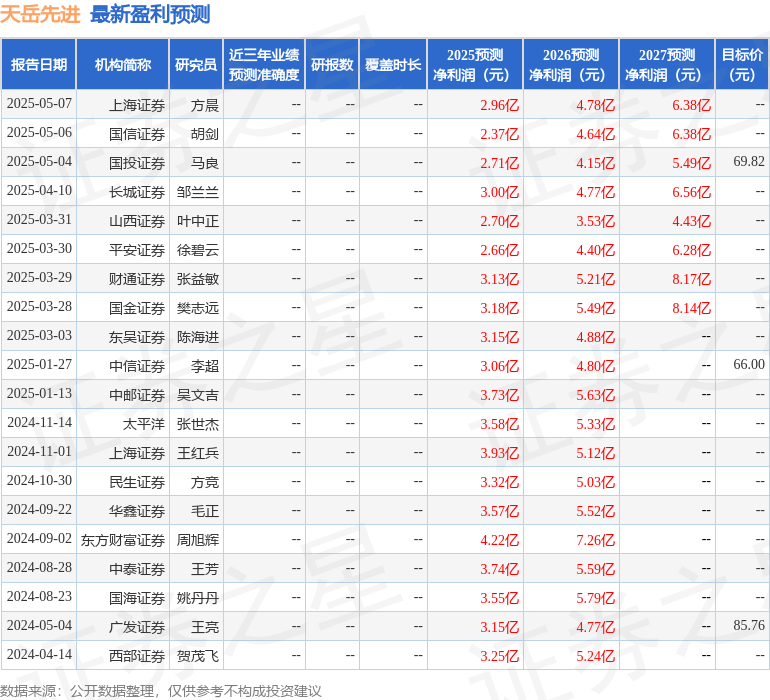Click the 2026预测净利润 column header

pyautogui.click(x=571, y=64)
